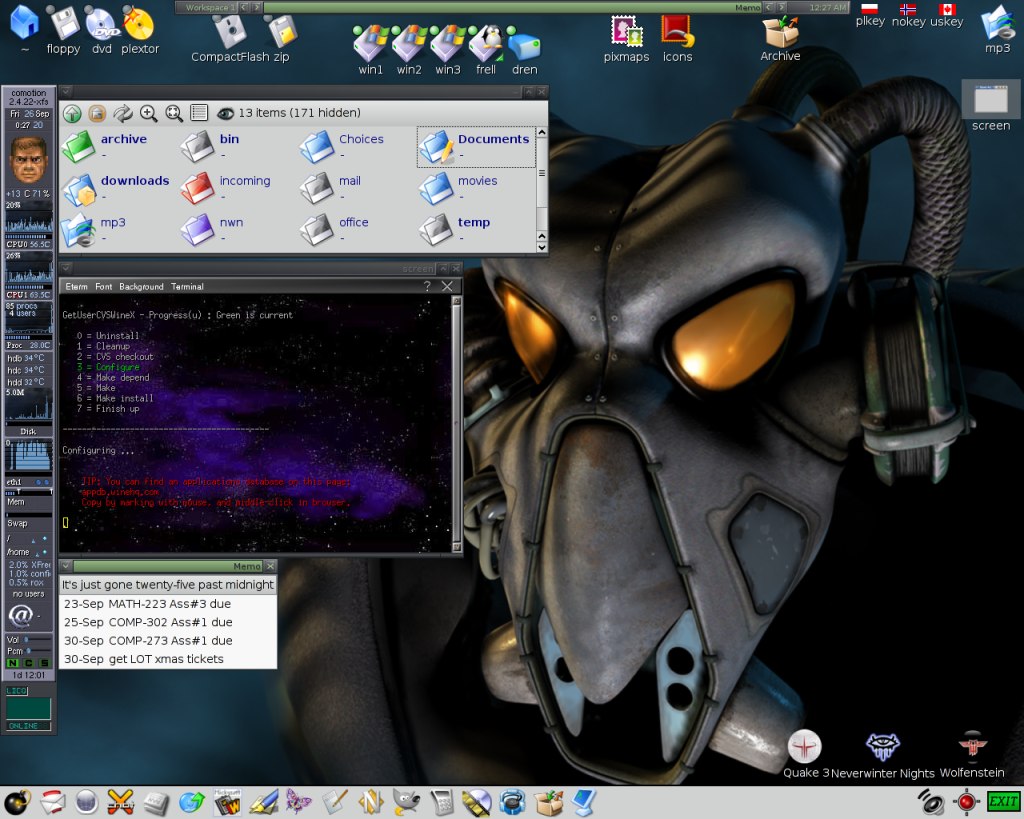This screenshot has height=819, width=1024.
Task: Click the @ mail icon in system monitor
Action: point(20,615)
